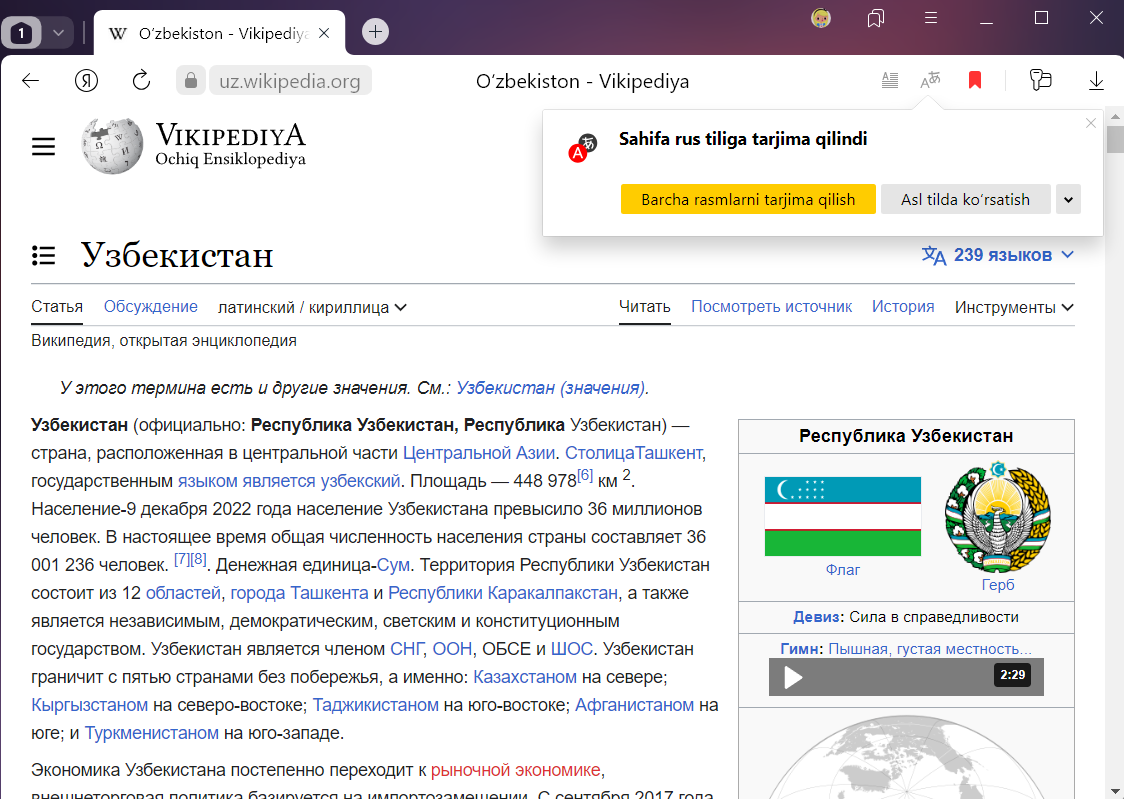Click the page translate icon in address bar
The image size is (1124, 799).
[x=931, y=81]
